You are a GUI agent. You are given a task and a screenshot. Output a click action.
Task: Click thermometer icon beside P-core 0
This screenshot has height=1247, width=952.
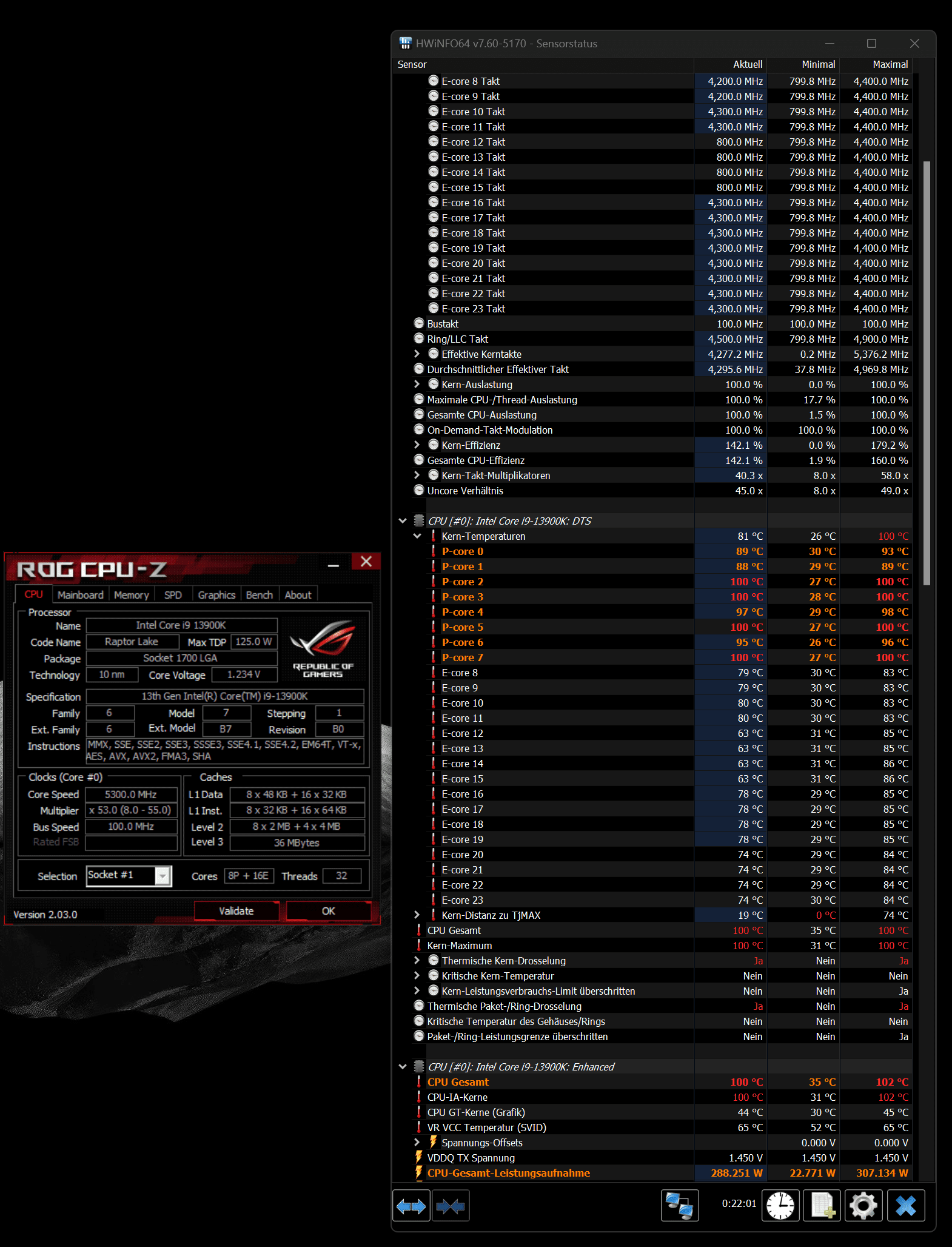(x=433, y=551)
